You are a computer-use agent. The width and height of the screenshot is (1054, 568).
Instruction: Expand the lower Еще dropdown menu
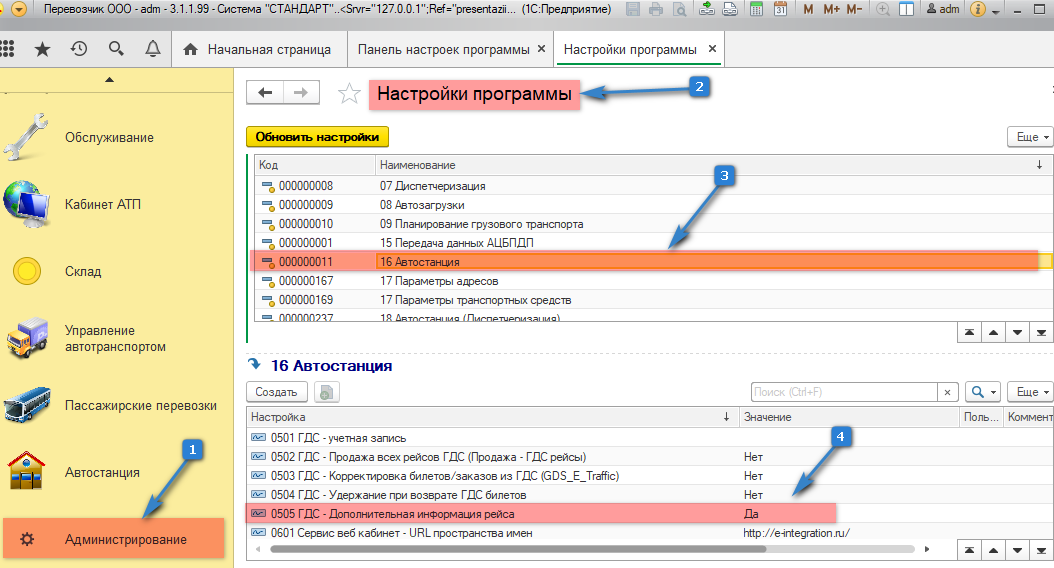[1029, 393]
